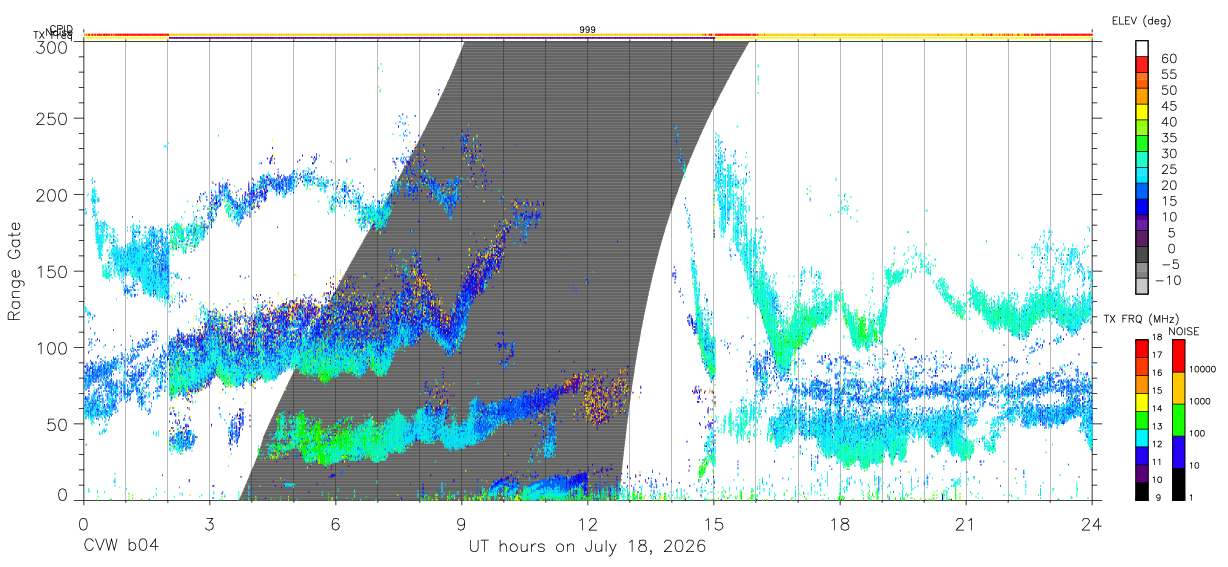Click the '999' CPID value at top

point(588,30)
